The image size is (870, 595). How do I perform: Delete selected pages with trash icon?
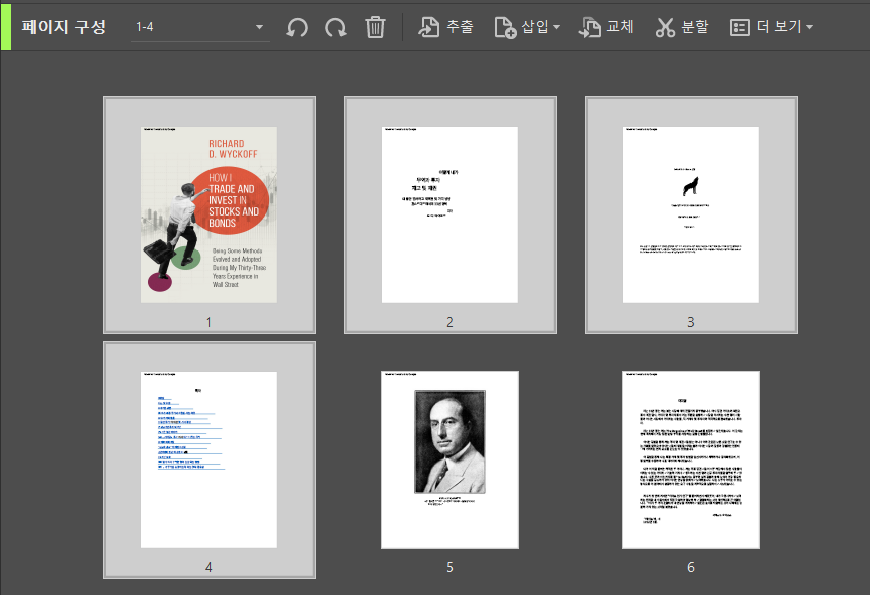point(375,27)
